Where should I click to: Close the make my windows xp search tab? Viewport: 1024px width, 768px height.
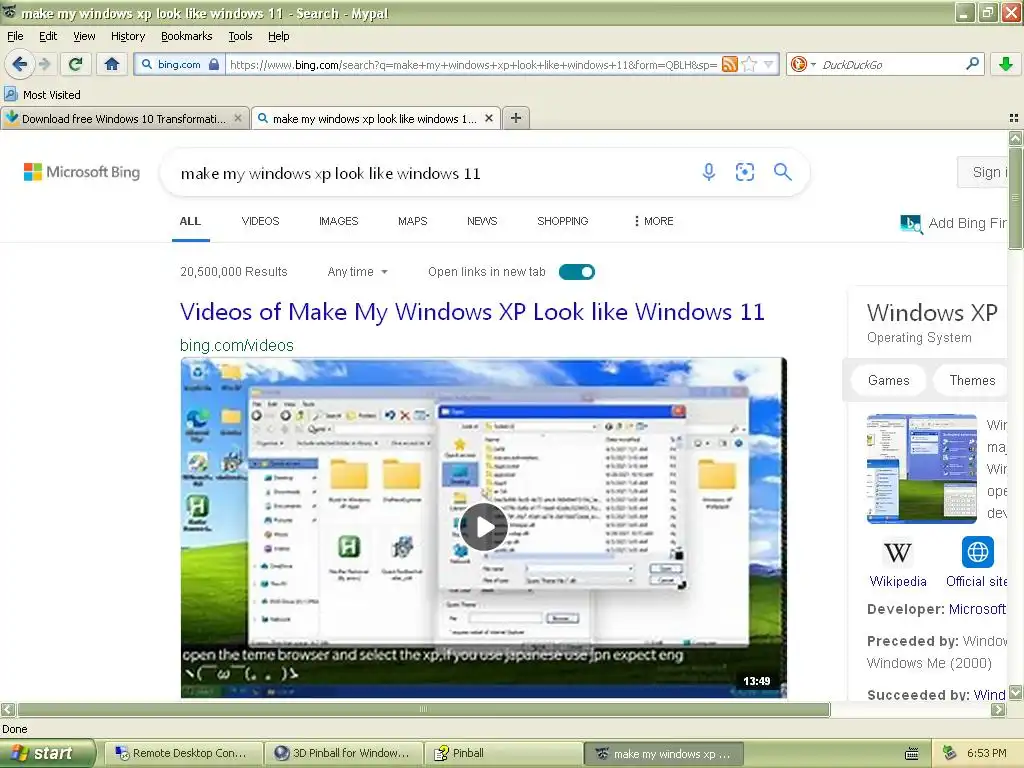point(488,118)
